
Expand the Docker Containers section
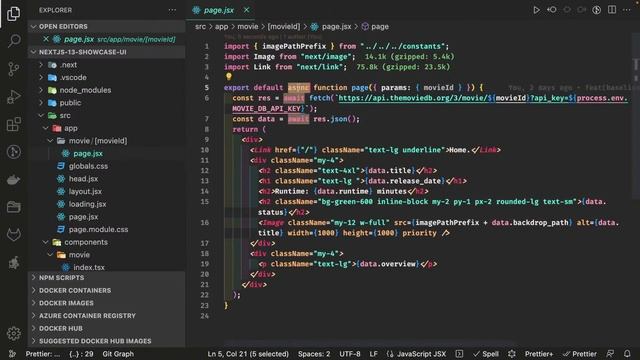[x=107, y=290]
